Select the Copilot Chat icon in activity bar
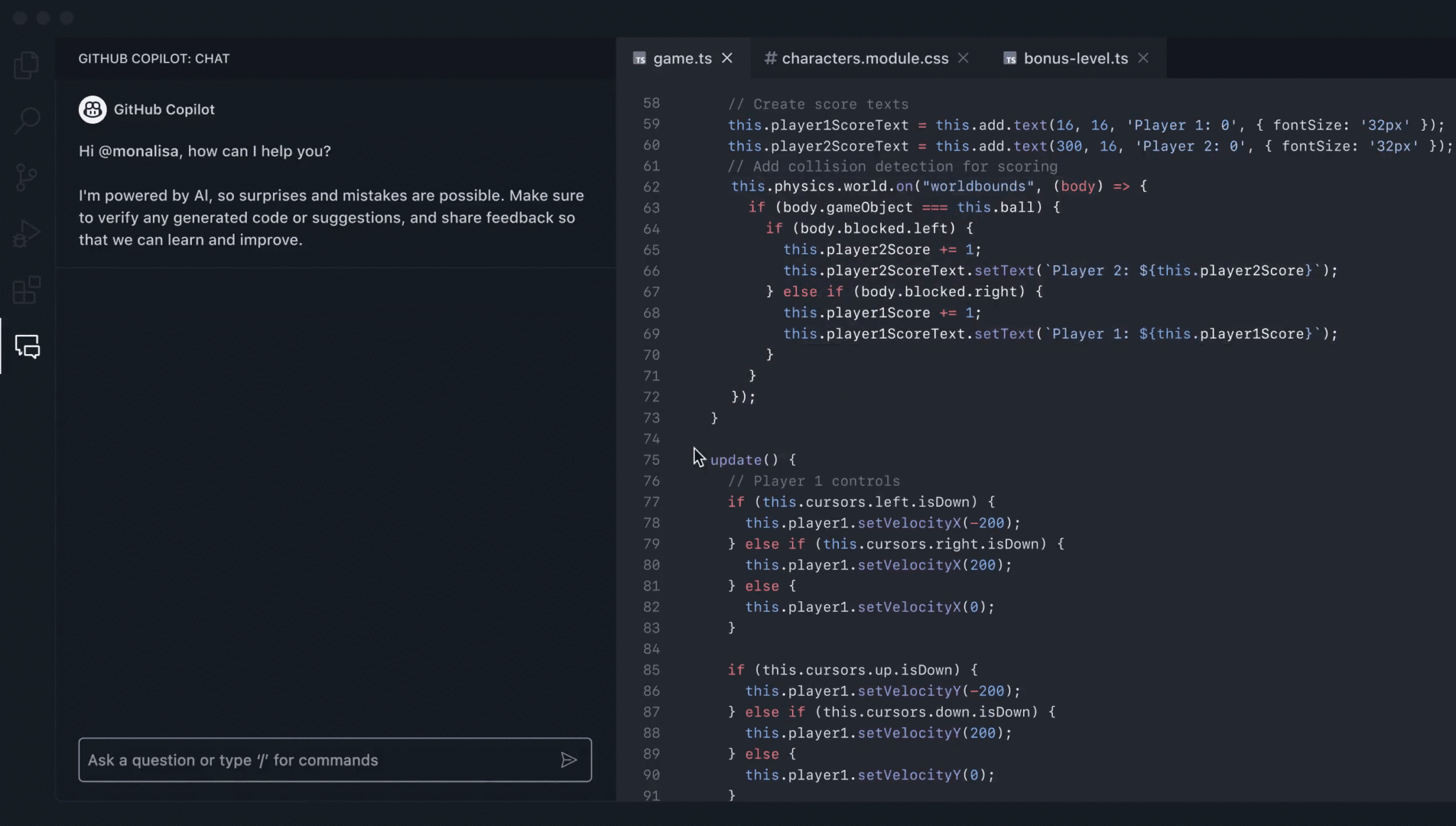This screenshot has height=826, width=1456. click(x=28, y=346)
